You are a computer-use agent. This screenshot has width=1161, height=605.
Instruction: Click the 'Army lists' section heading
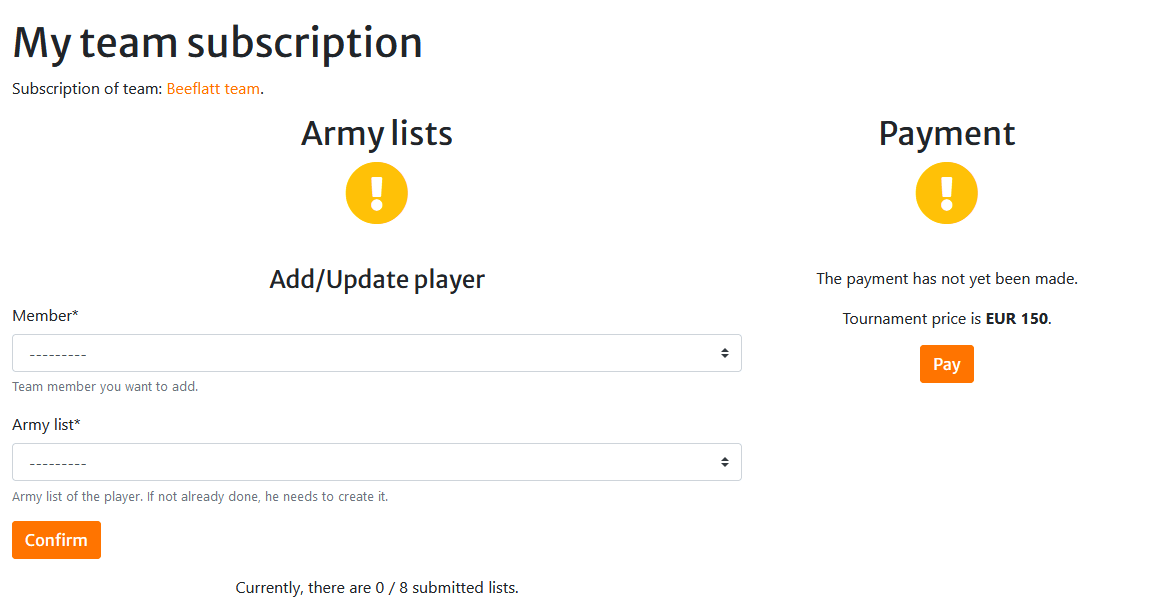pos(376,134)
